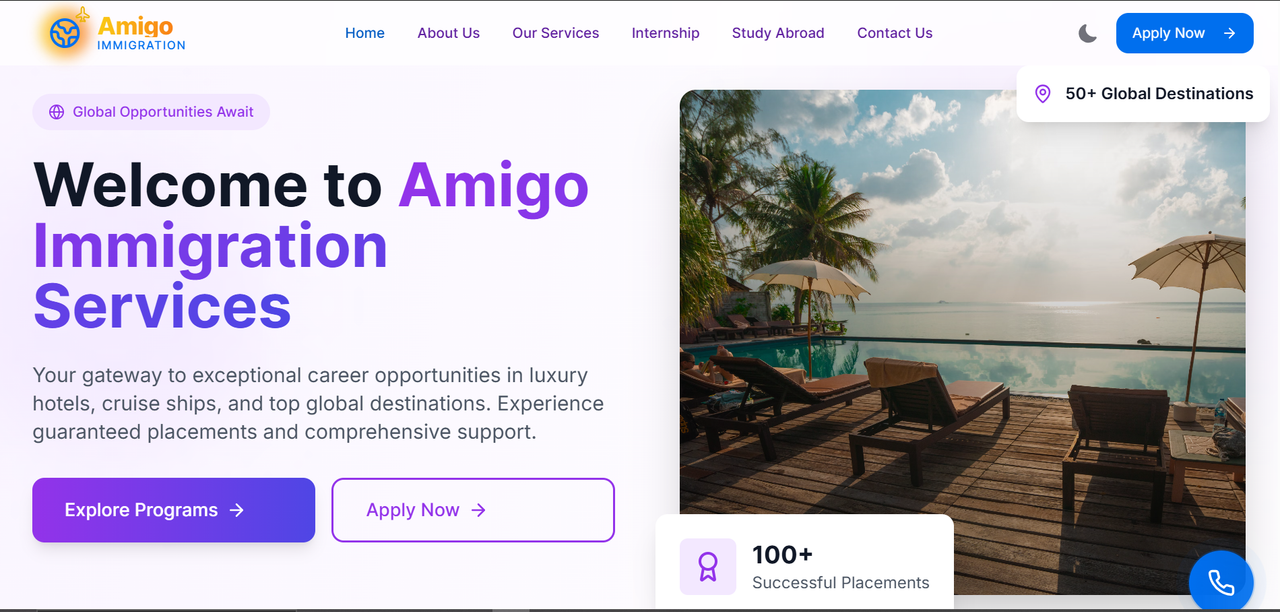Click the location pin icon by Global Destinations
The image size is (1280, 612).
[x=1042, y=94]
